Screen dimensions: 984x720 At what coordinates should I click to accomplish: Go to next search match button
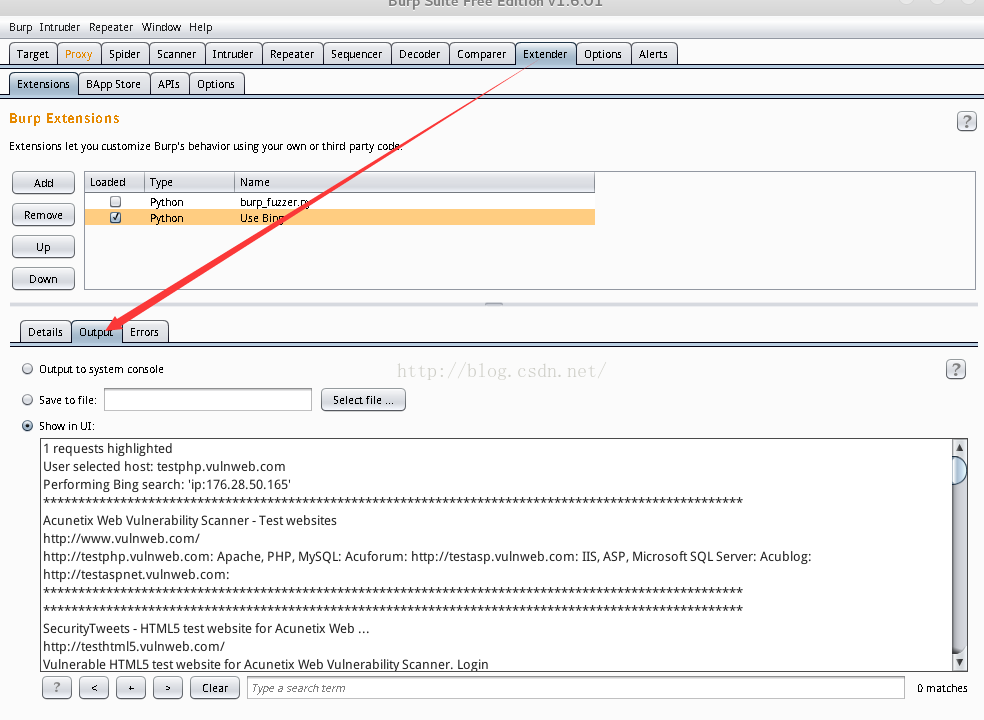[x=168, y=687]
